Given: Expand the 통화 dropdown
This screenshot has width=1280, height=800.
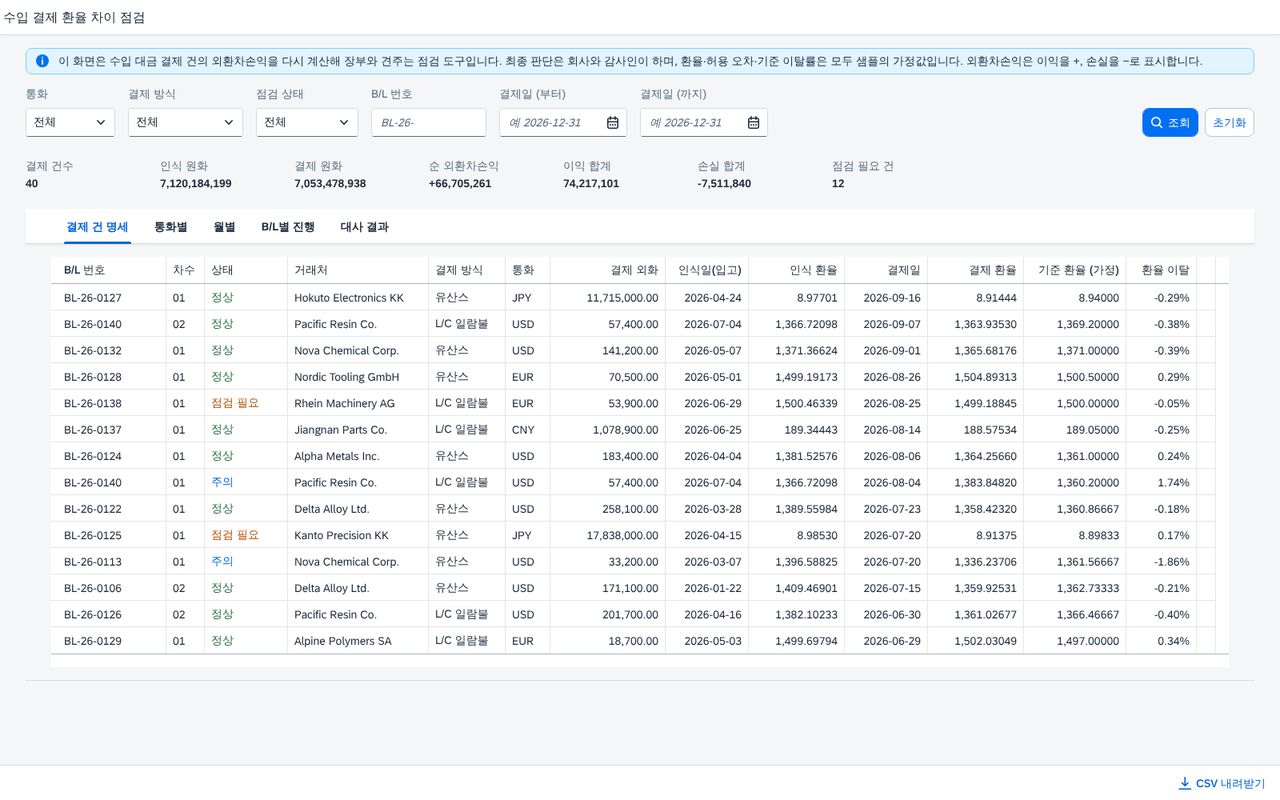Looking at the screenshot, I should point(70,122).
